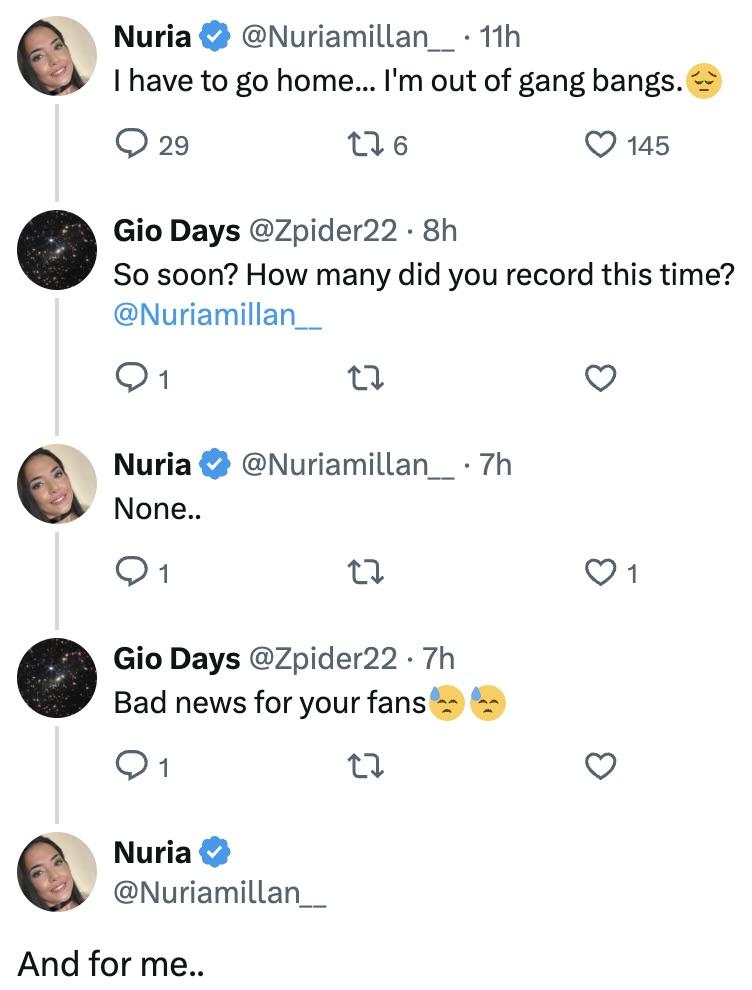The image size is (752, 990).
Task: Retweet Nuria's "None.." tweet
Action: point(362,572)
